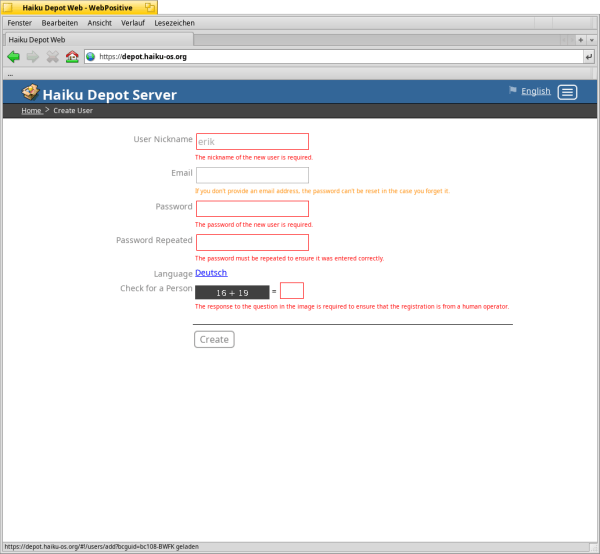This screenshot has height=554, width=600.
Task: Open the Verlauf menu
Action: (x=132, y=22)
